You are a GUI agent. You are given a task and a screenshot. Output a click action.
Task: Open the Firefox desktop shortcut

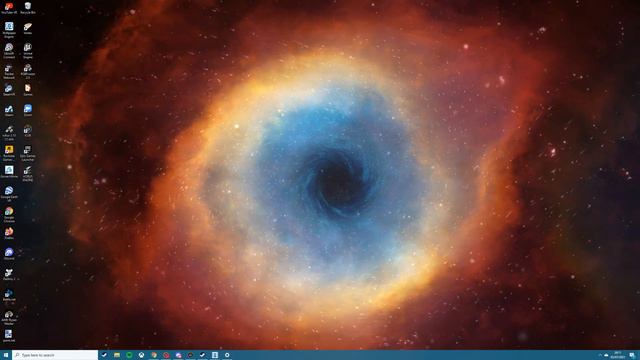[x=9, y=233]
